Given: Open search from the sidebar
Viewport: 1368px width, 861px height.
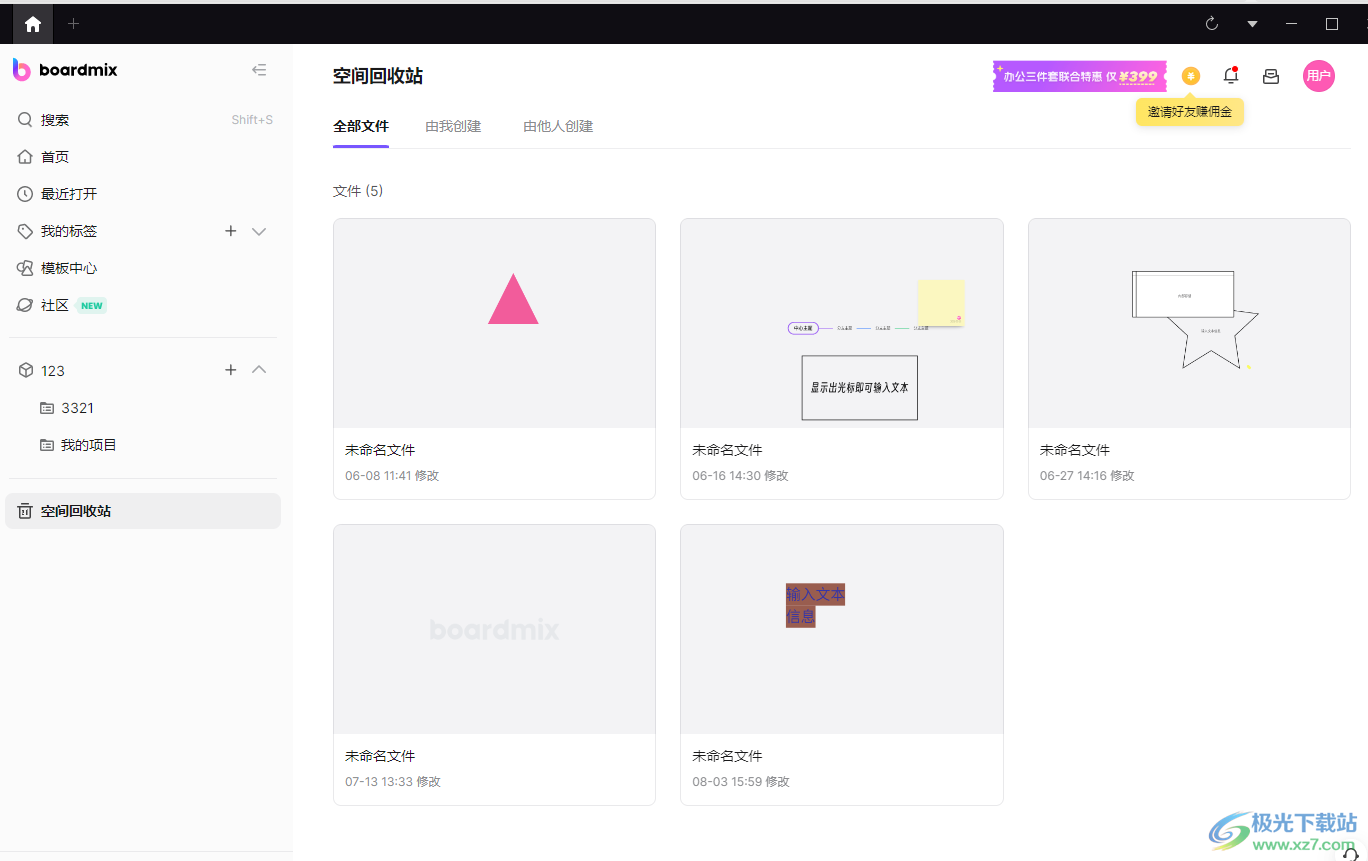Looking at the screenshot, I should (145, 120).
